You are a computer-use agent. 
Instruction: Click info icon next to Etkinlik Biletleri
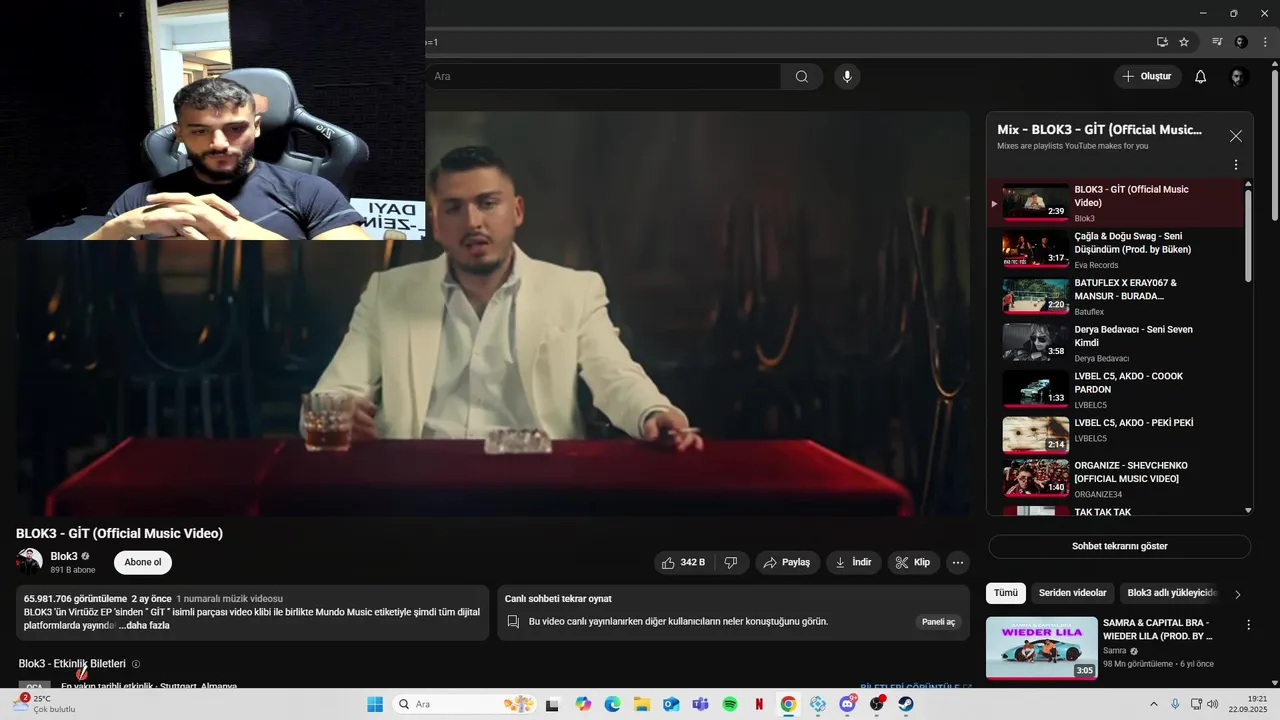[x=136, y=664]
